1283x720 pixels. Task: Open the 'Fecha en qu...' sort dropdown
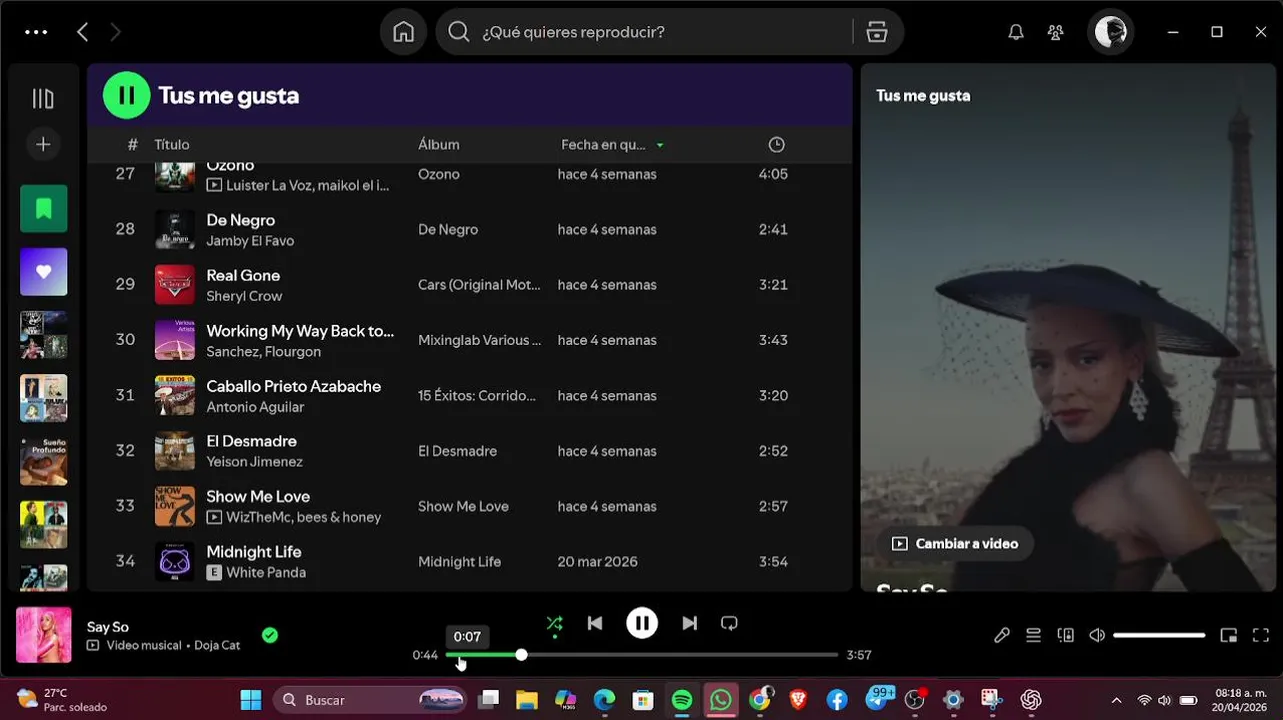coord(612,145)
